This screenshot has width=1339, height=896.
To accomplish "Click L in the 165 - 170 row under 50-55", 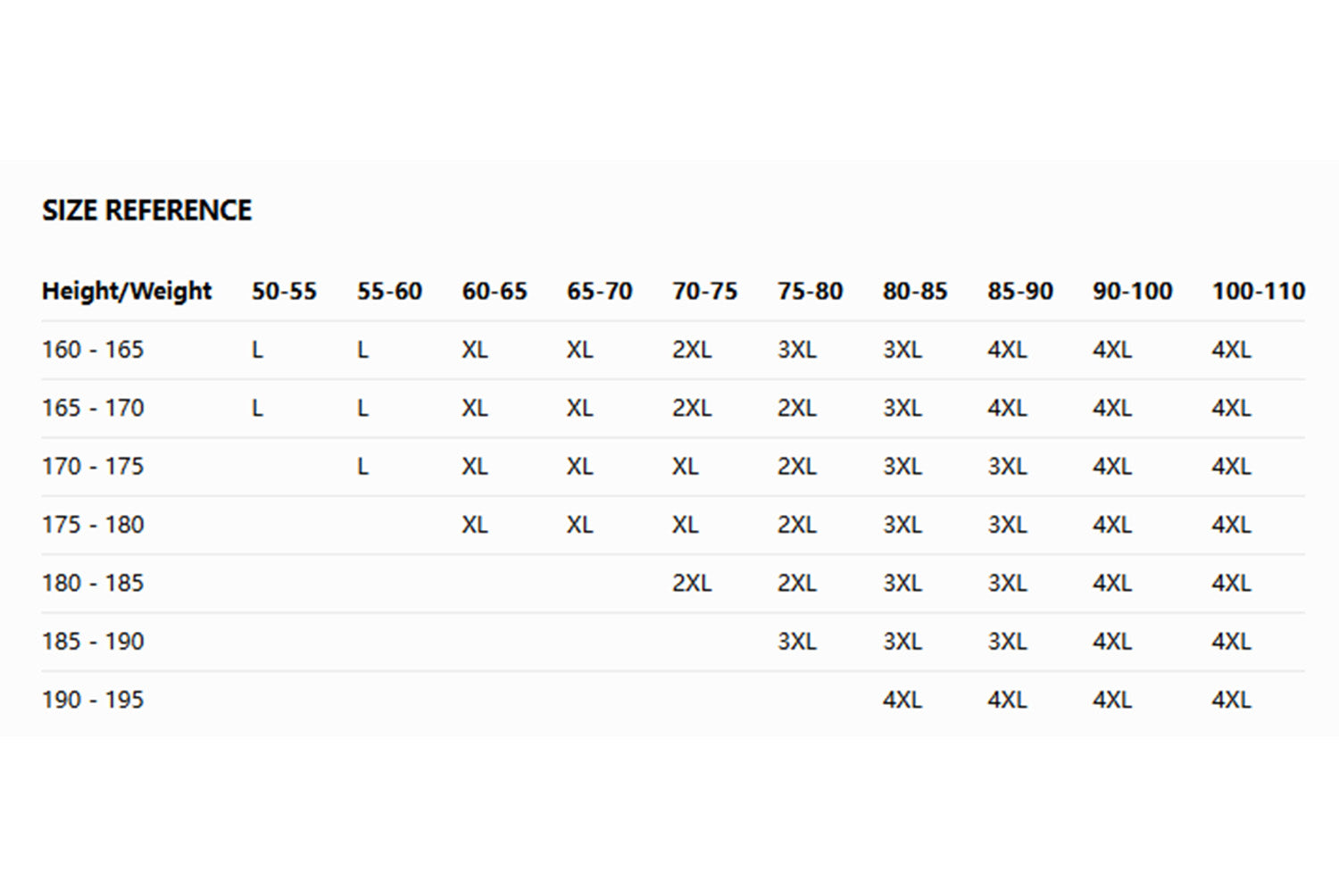I will 257,409.
